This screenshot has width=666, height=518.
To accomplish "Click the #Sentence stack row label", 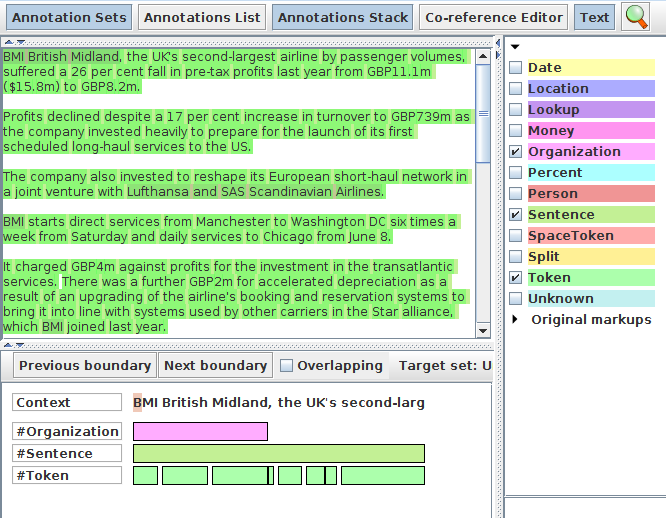I will (x=67, y=453).
